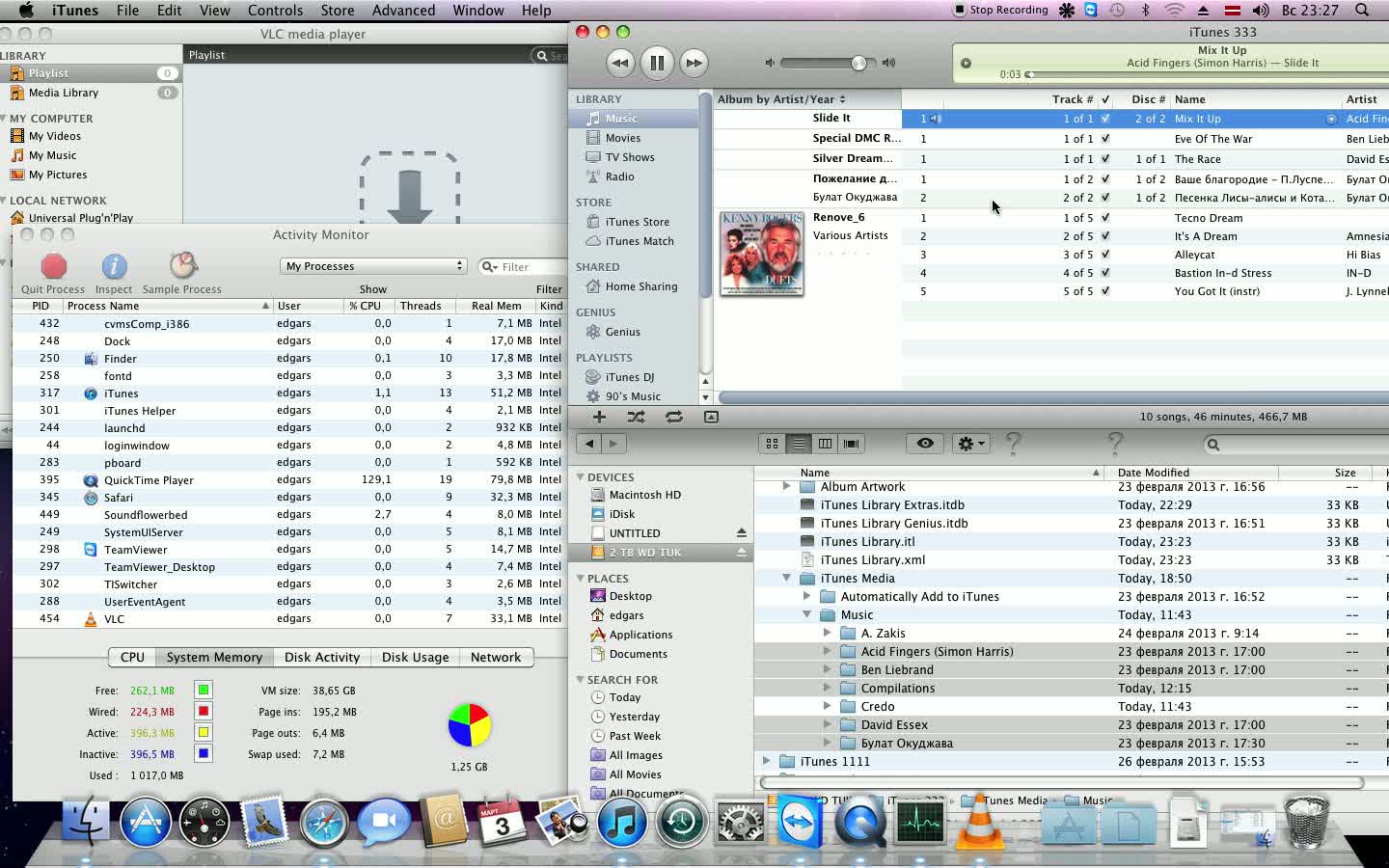Click Stop Recording in menu bar
Screen dimensions: 1389x868
[1000, 10]
